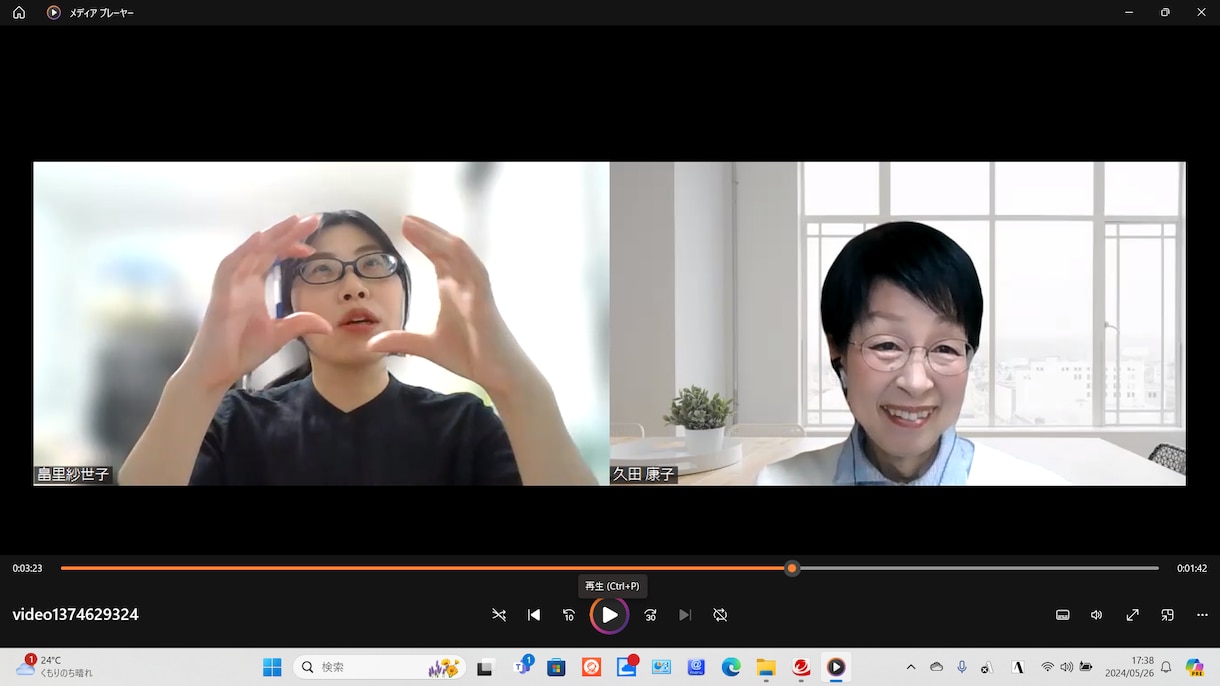Open Microsoft Store from the taskbar
Image resolution: width=1220 pixels, height=686 pixels.
pyautogui.click(x=557, y=667)
